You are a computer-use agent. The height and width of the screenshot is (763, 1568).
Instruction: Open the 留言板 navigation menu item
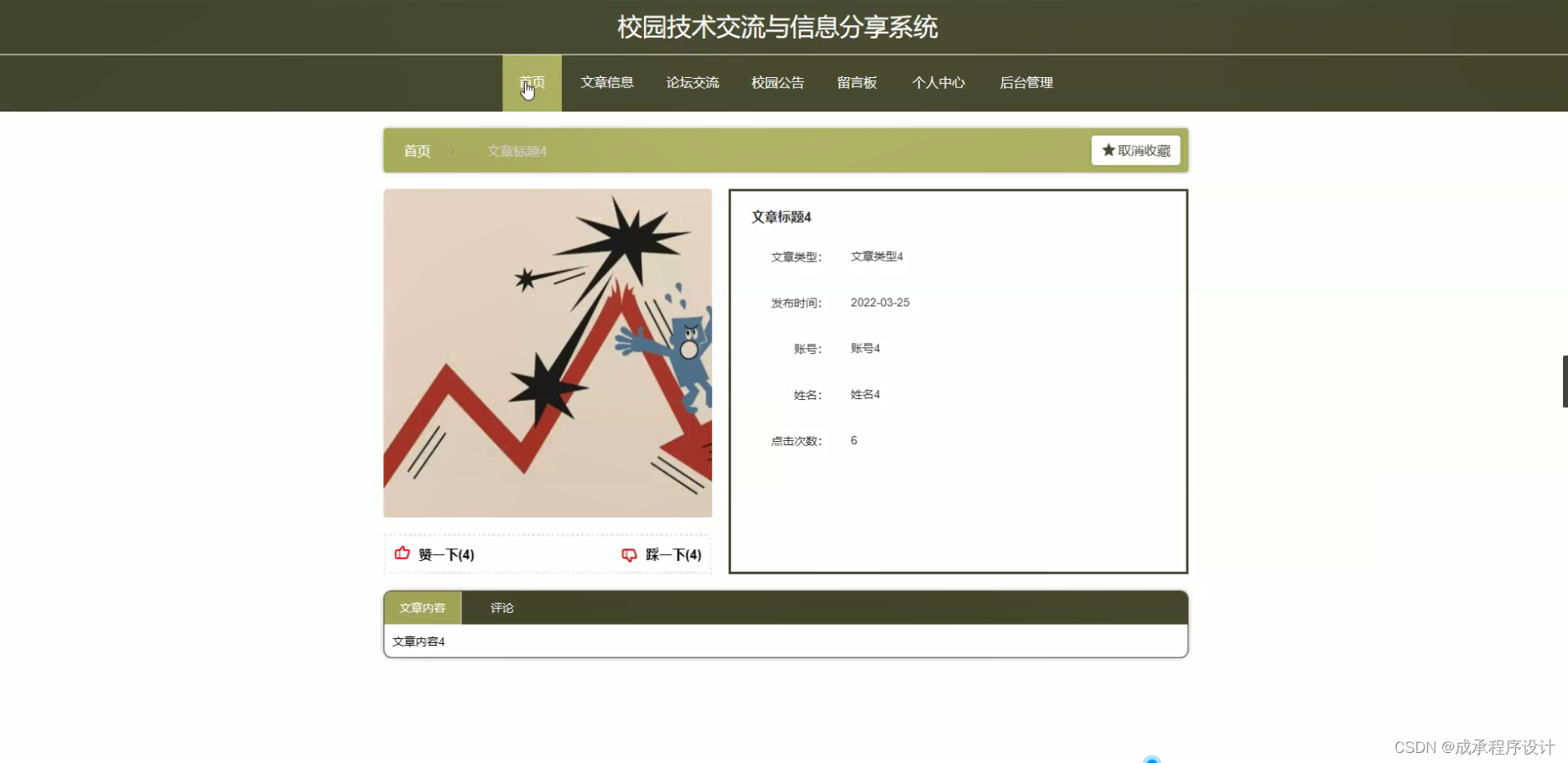(857, 83)
